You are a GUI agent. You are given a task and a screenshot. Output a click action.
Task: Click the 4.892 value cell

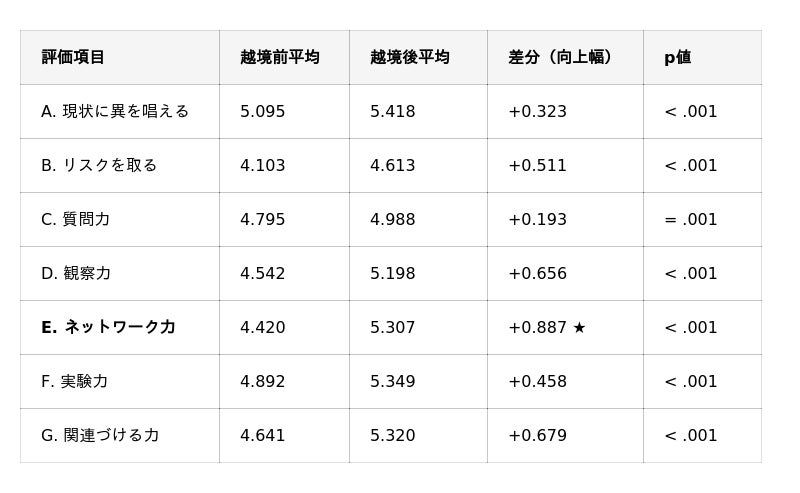point(263,382)
